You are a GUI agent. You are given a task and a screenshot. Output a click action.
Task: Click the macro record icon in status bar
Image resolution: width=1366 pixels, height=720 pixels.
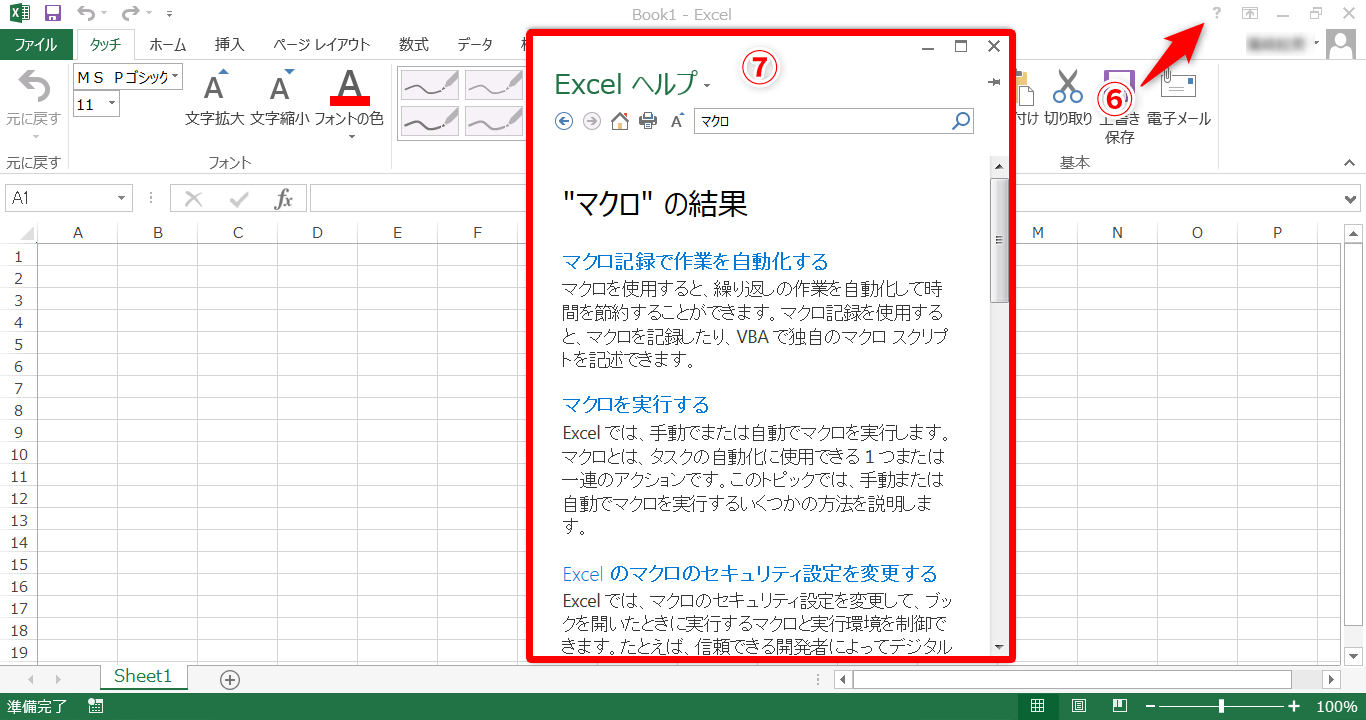click(x=96, y=706)
